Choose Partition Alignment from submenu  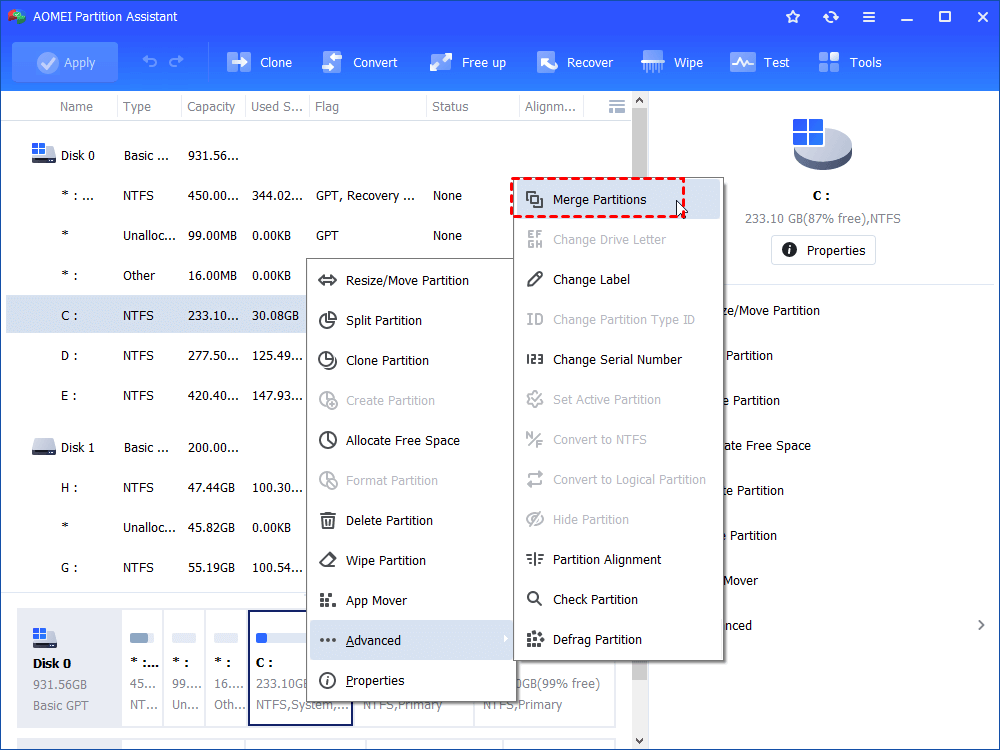click(x=617, y=559)
